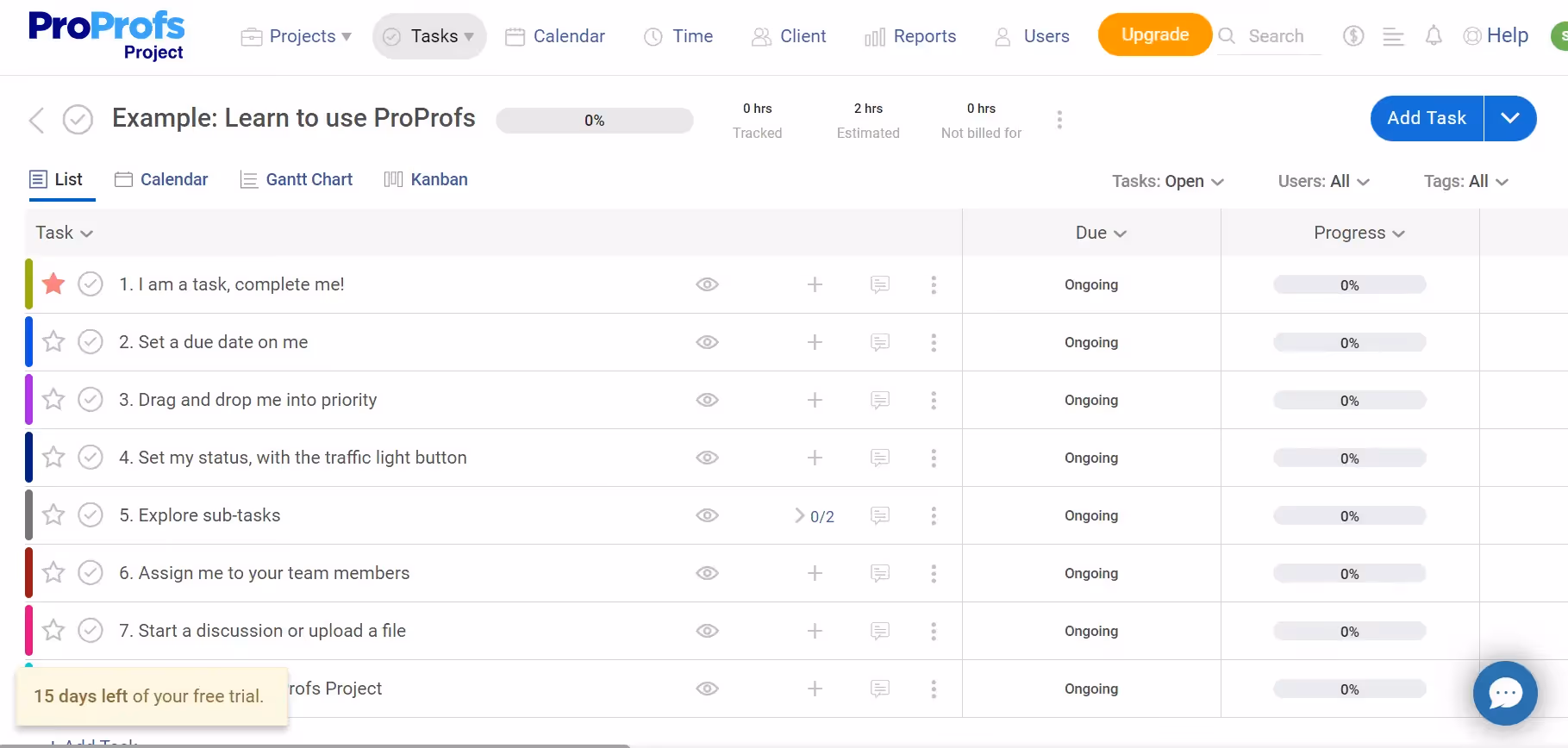
Task: Expand sub-tasks 0/2 of 'Explore sub-tasks'
Action: (x=814, y=516)
